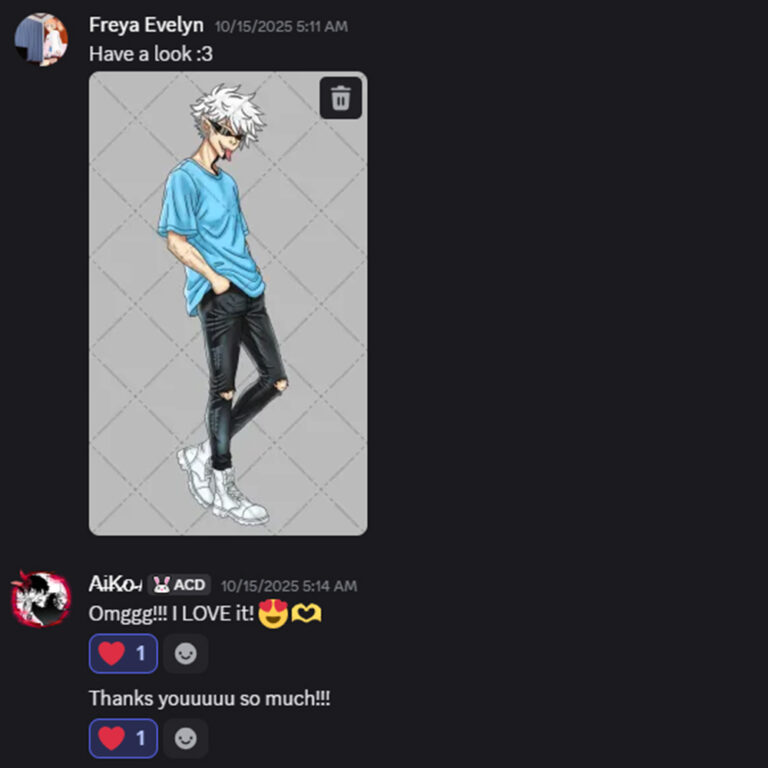Click the heart hands emoji in the message
Viewport: 768px width, 768px height.
click(306, 613)
